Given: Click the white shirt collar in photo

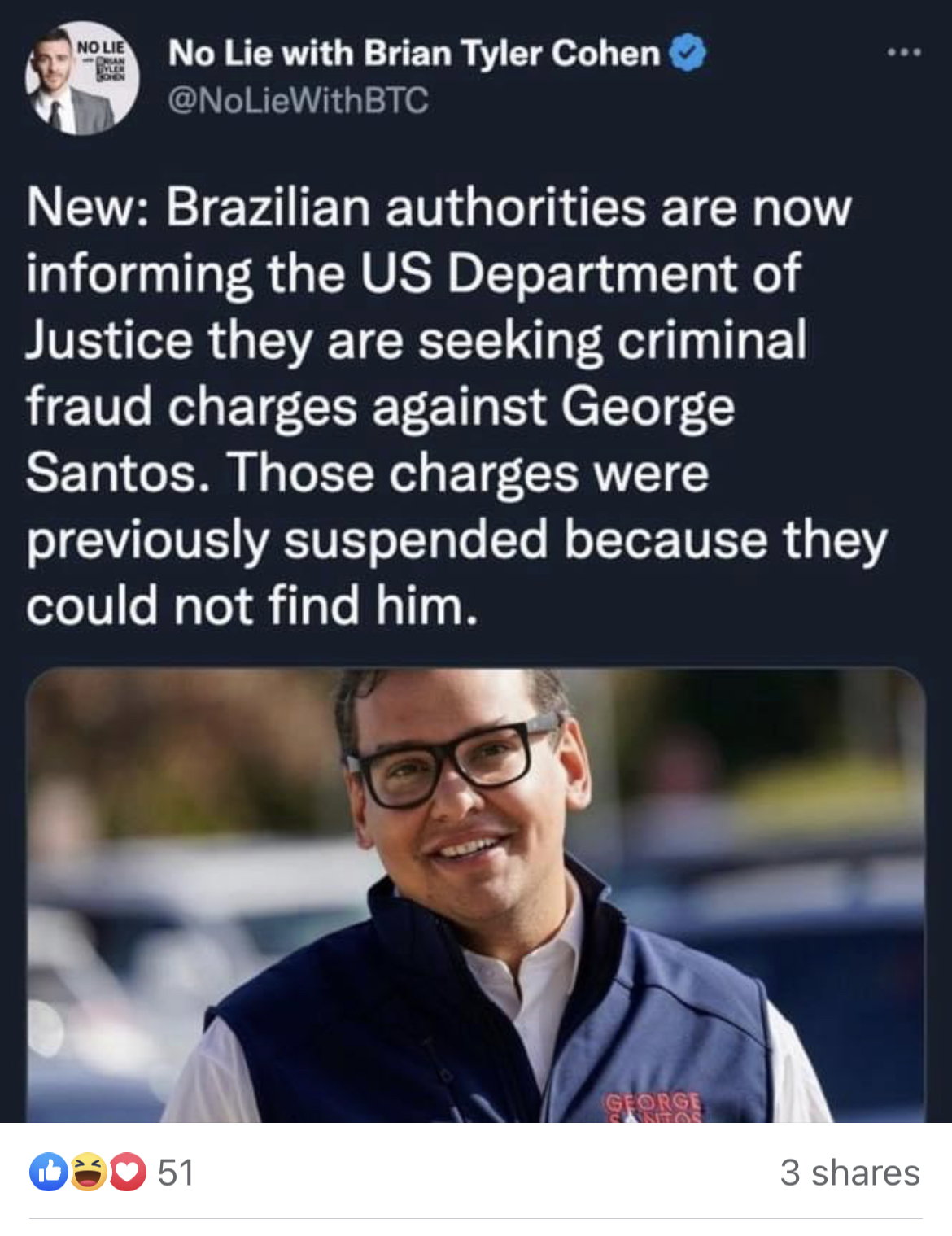Looking at the screenshot, I should tap(521, 960).
